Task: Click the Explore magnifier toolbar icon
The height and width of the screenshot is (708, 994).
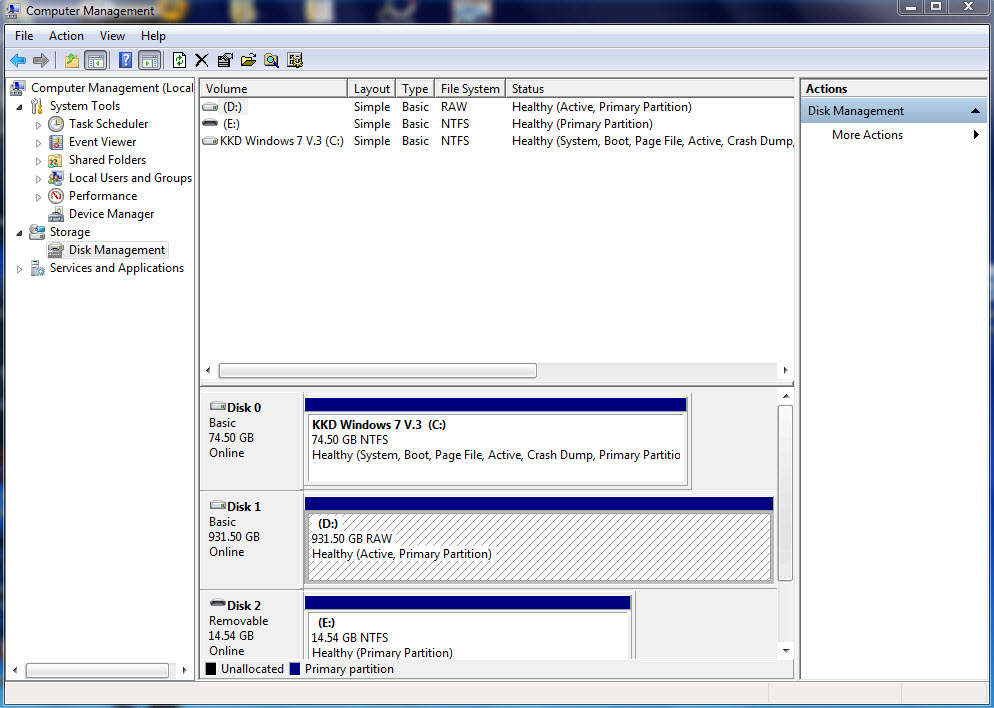Action: (271, 60)
